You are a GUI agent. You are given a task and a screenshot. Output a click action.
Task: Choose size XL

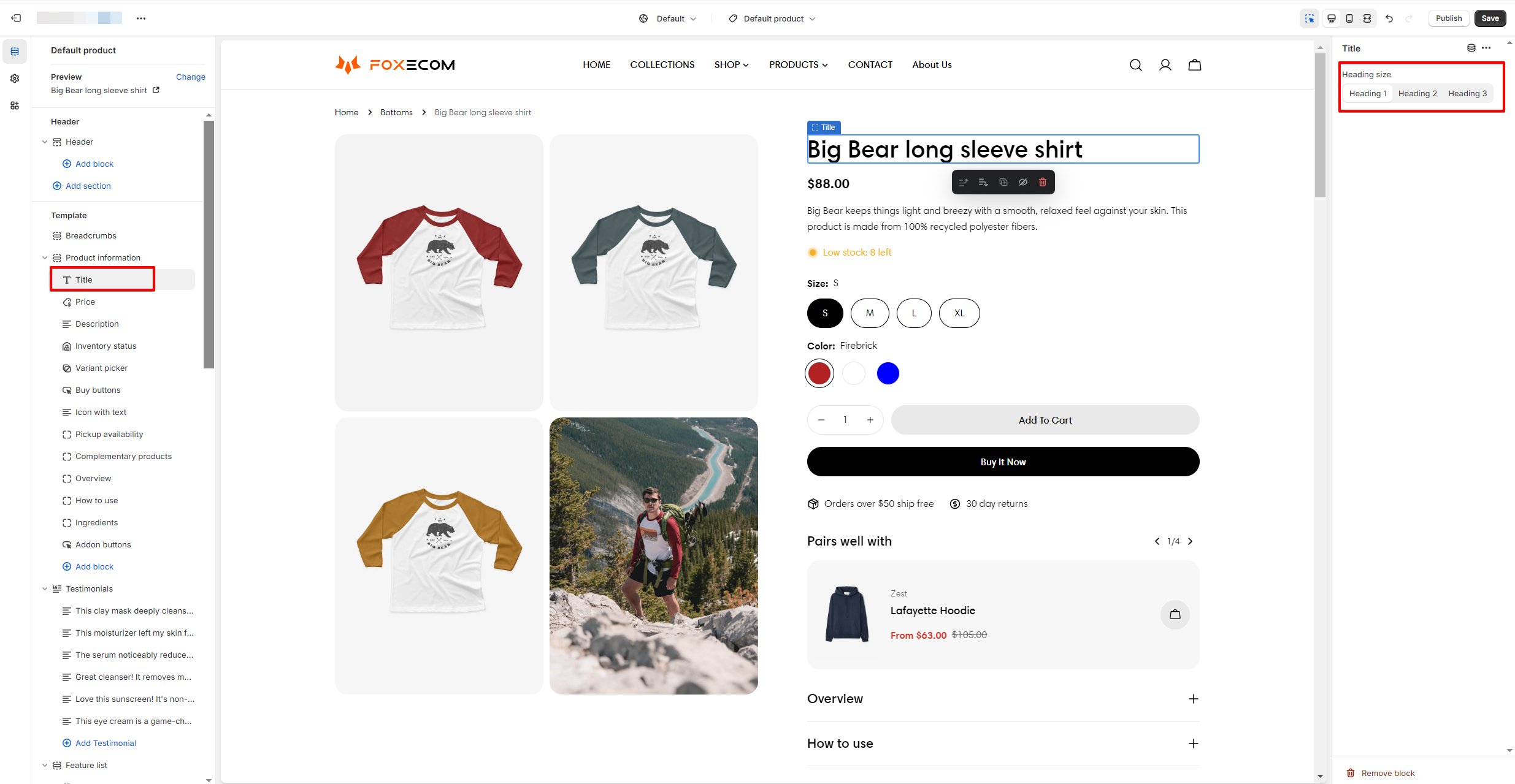[959, 313]
